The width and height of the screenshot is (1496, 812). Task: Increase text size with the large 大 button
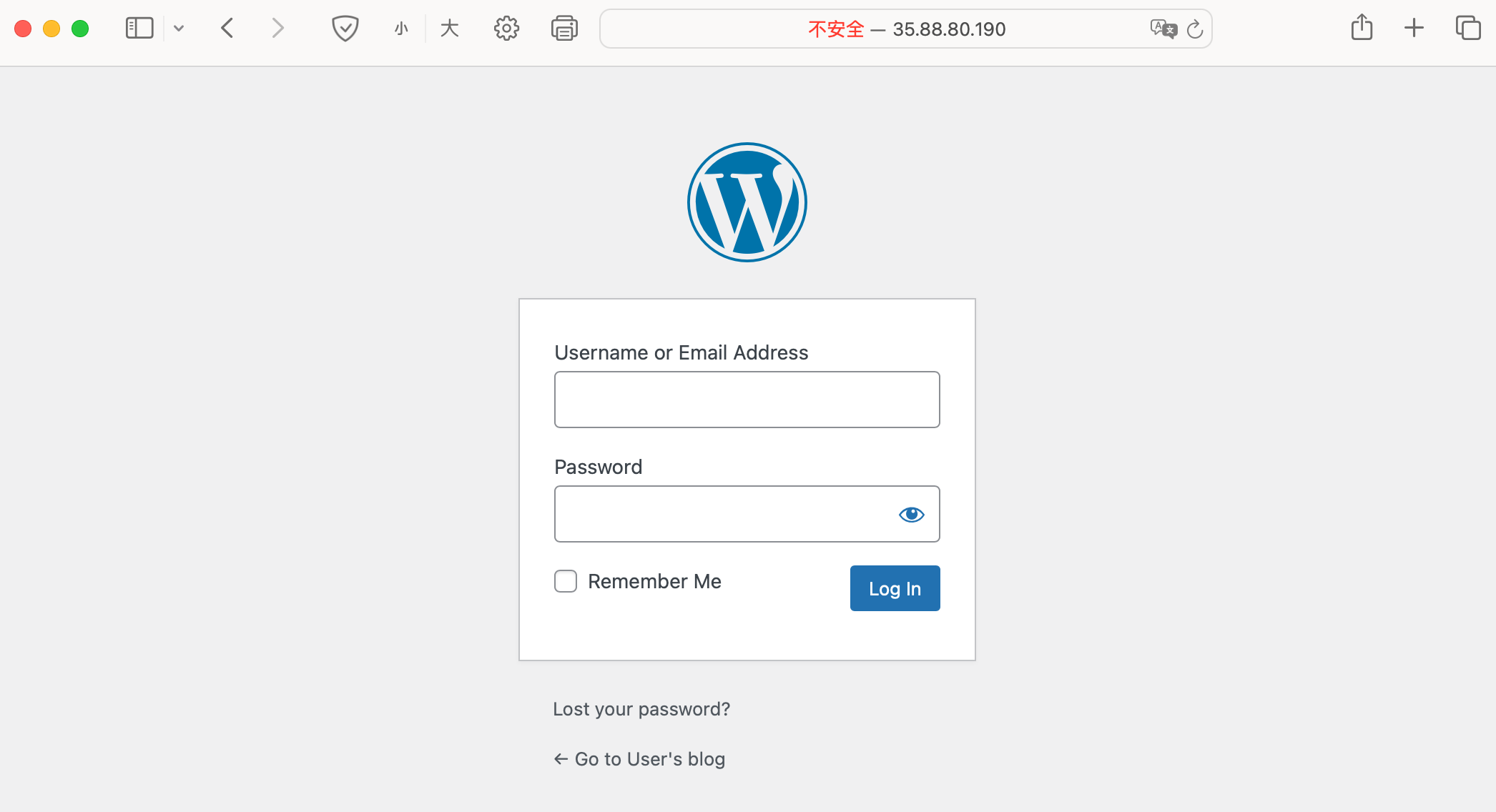[449, 29]
